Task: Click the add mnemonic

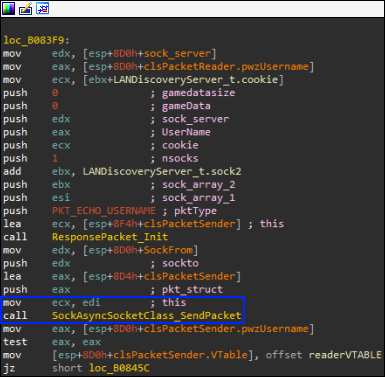Action: click(12, 171)
